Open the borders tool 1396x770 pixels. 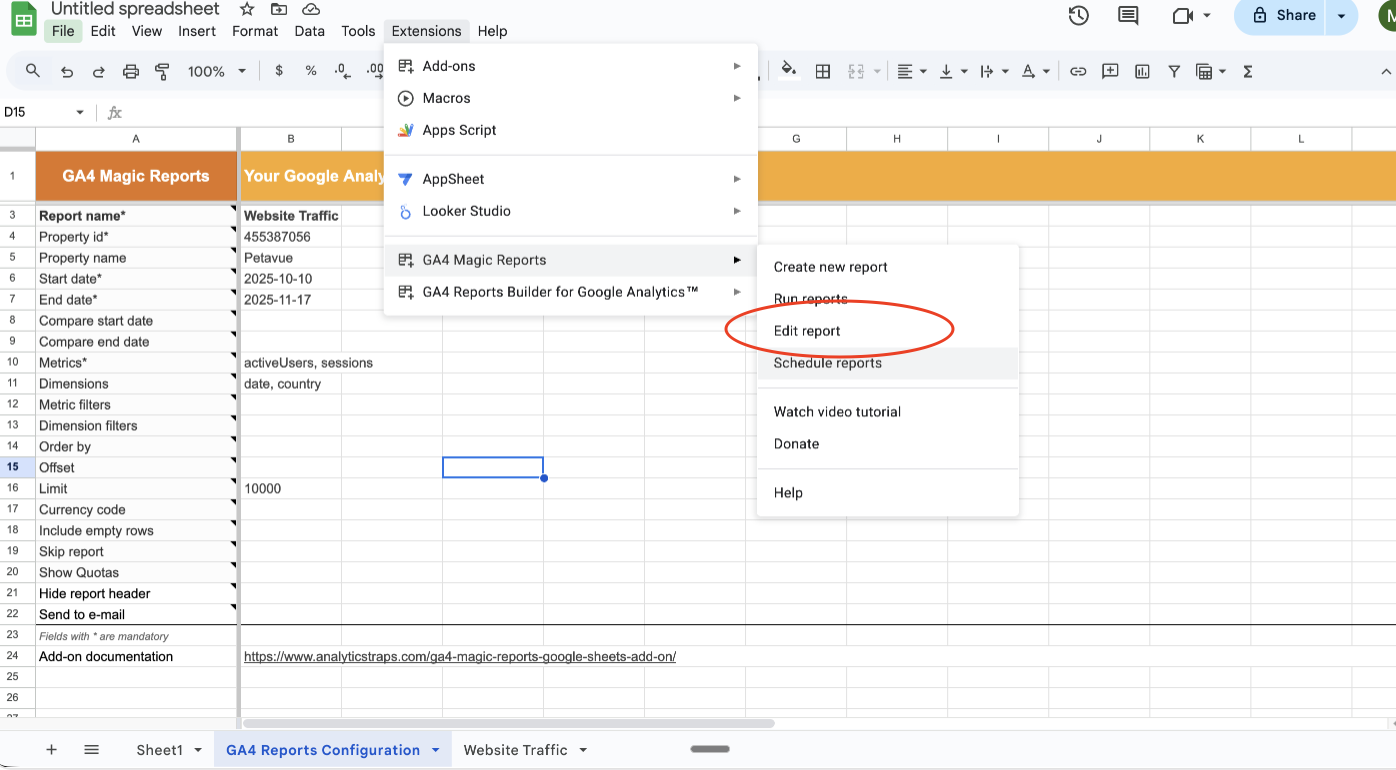tap(823, 71)
